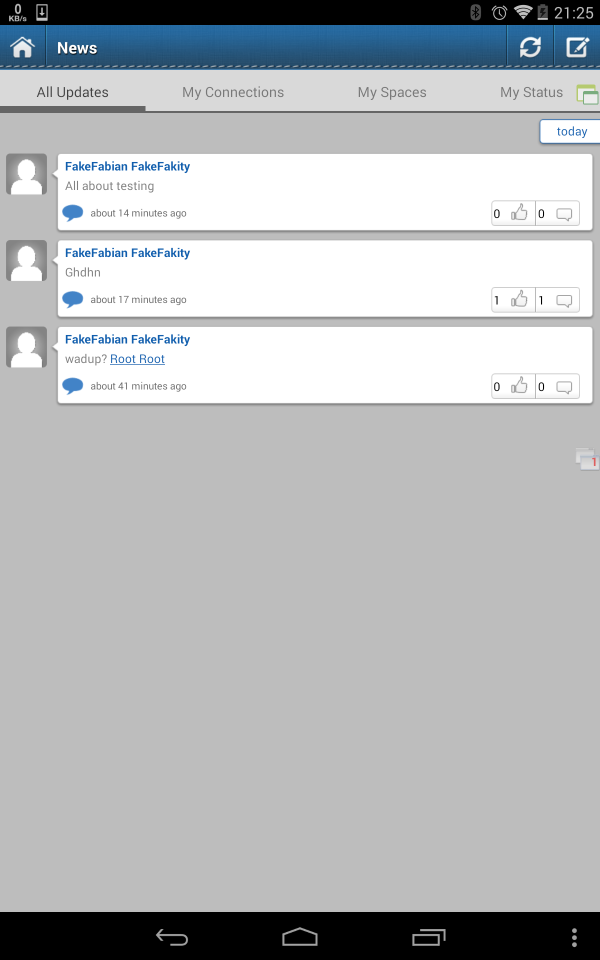Open comments on 'All about testing' post
The image size is (600, 960).
point(557,213)
